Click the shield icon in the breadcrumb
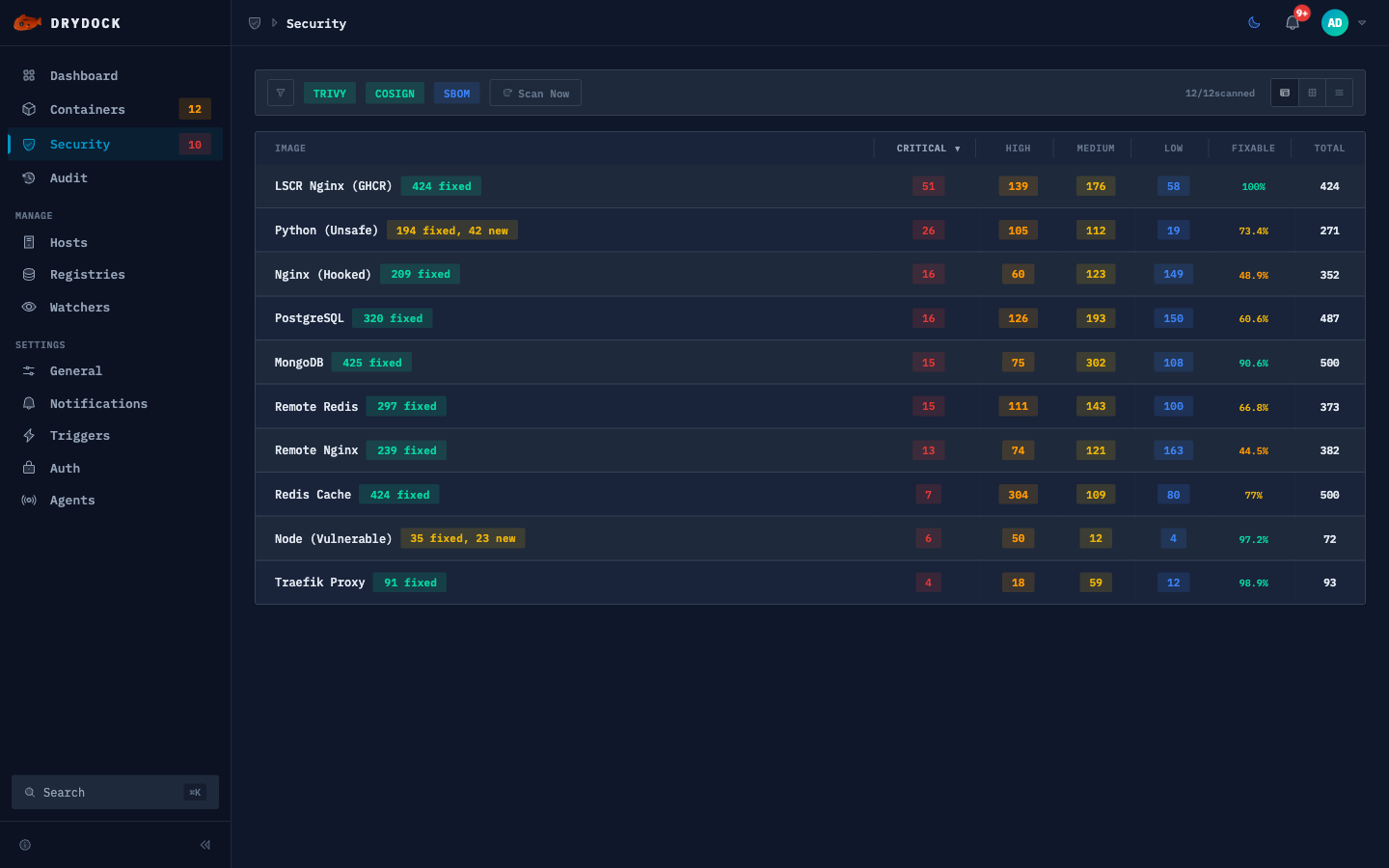 point(255,23)
